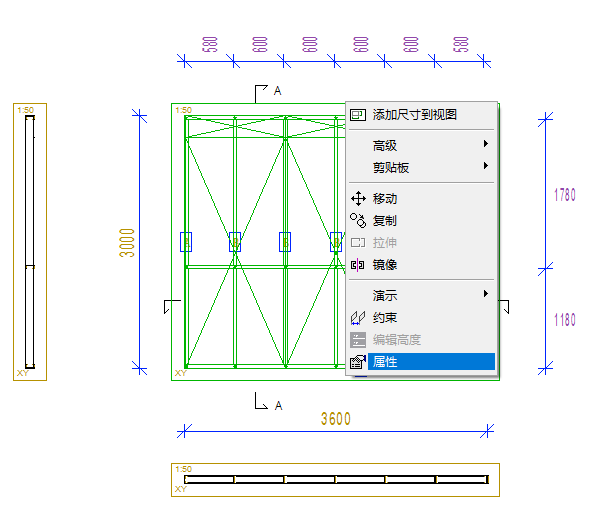Click the 1:50 scale label in main view
The height and width of the screenshot is (515, 592).
(x=183, y=110)
